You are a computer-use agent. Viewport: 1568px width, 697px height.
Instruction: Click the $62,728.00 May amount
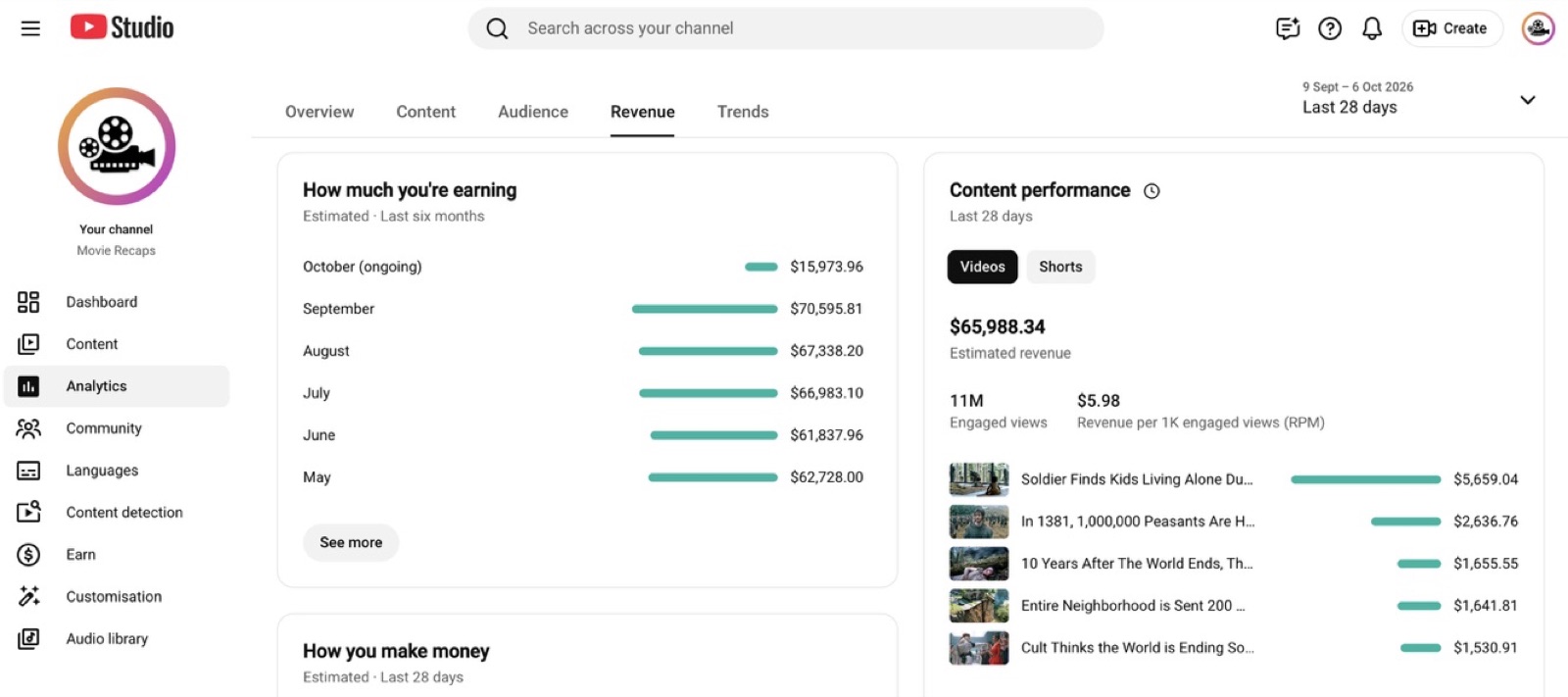[x=827, y=477]
